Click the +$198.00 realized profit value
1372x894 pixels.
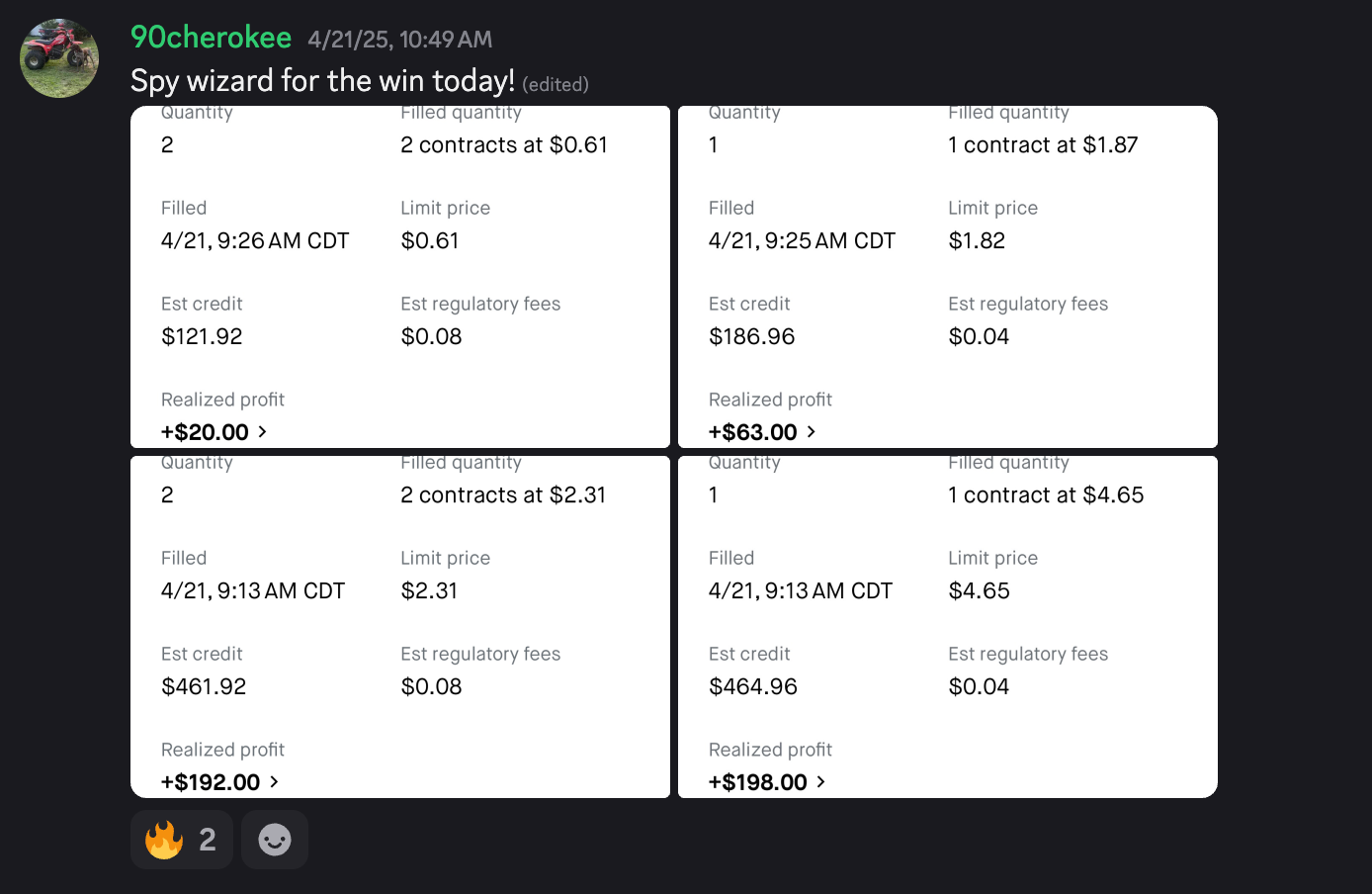pos(758,782)
